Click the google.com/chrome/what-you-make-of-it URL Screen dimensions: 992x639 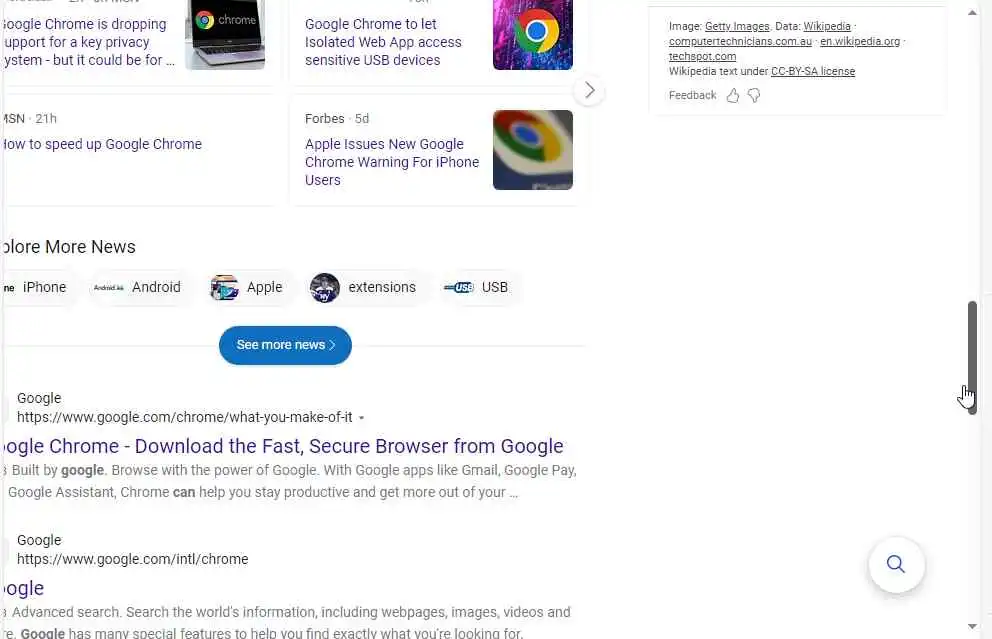click(185, 418)
